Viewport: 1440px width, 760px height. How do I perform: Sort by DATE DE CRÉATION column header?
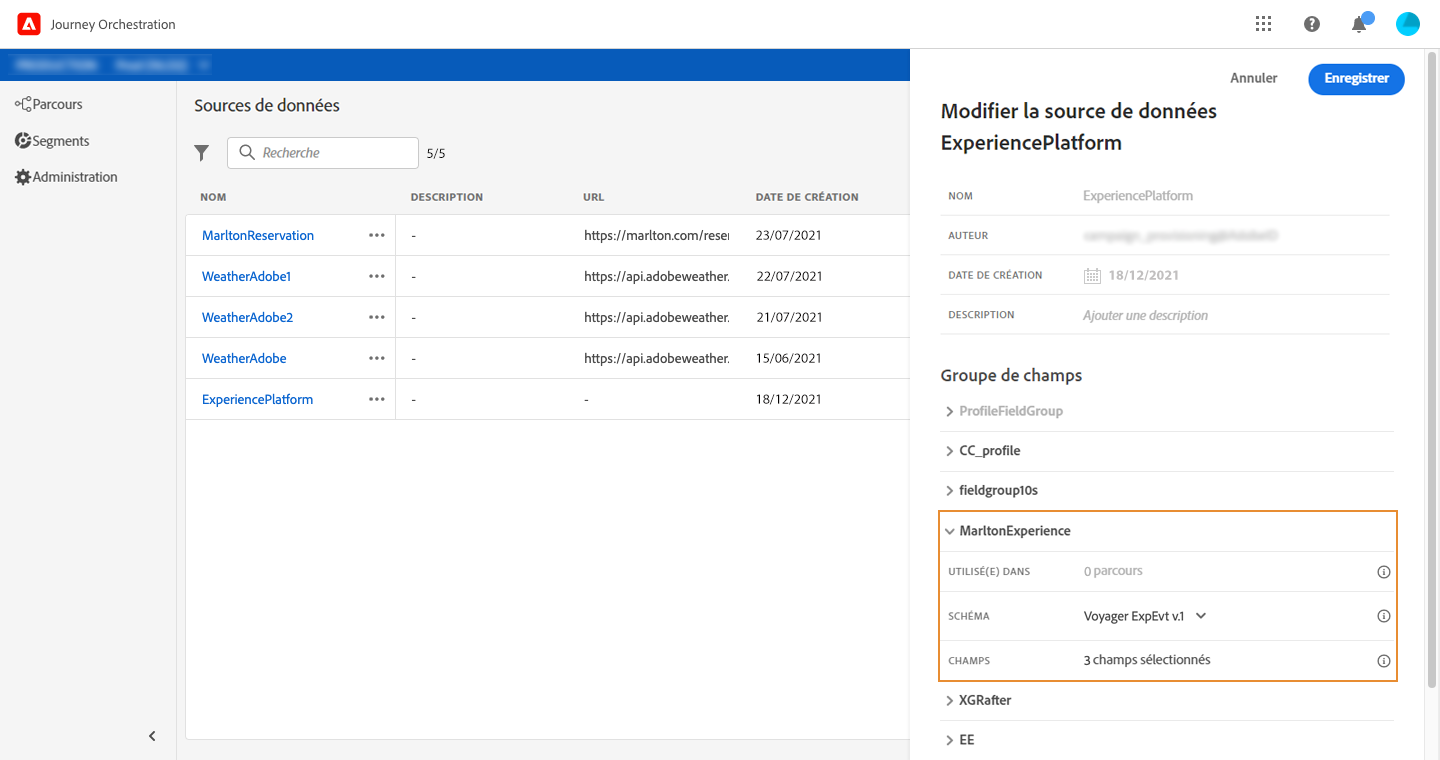(807, 197)
